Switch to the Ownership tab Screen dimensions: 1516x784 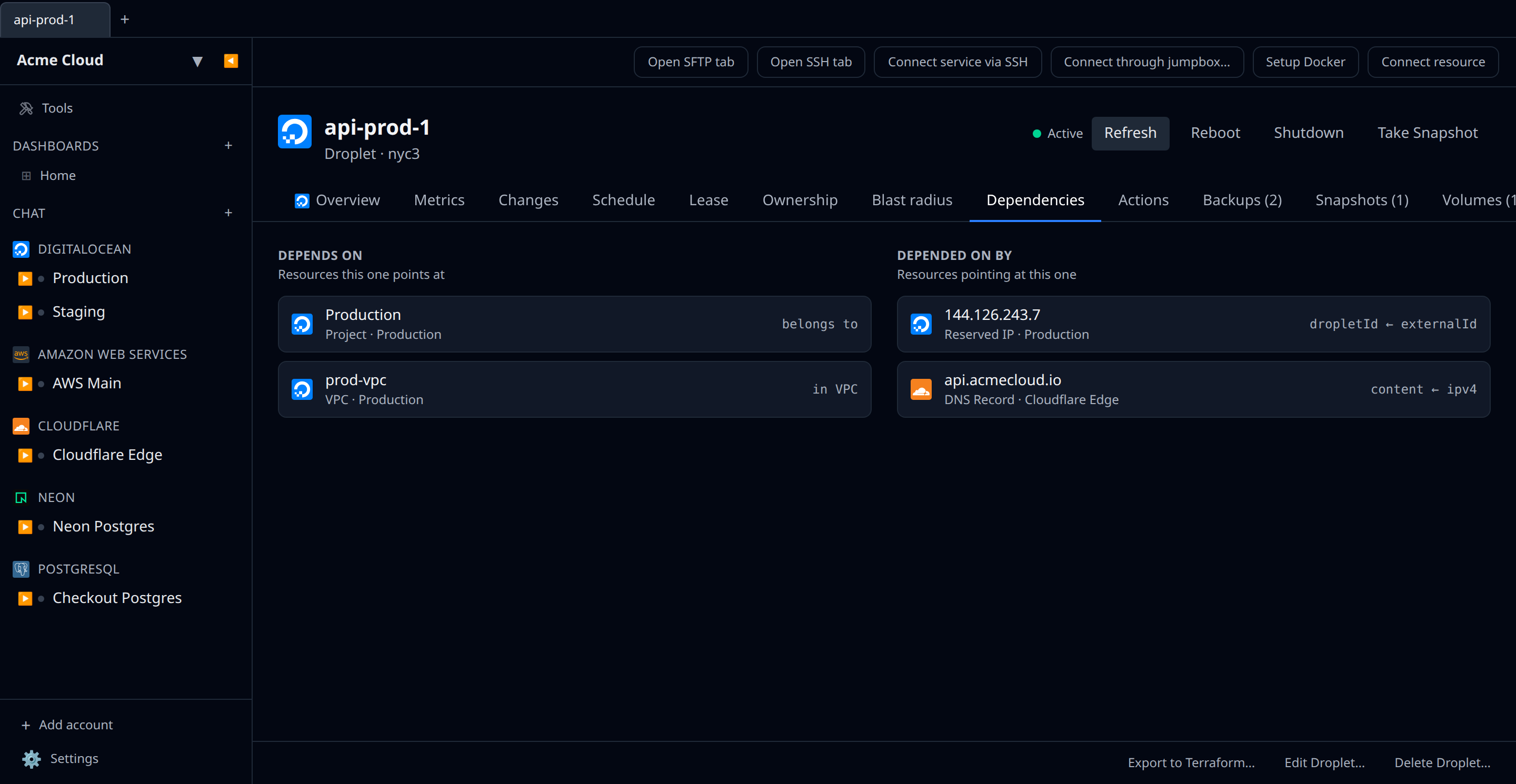click(800, 200)
